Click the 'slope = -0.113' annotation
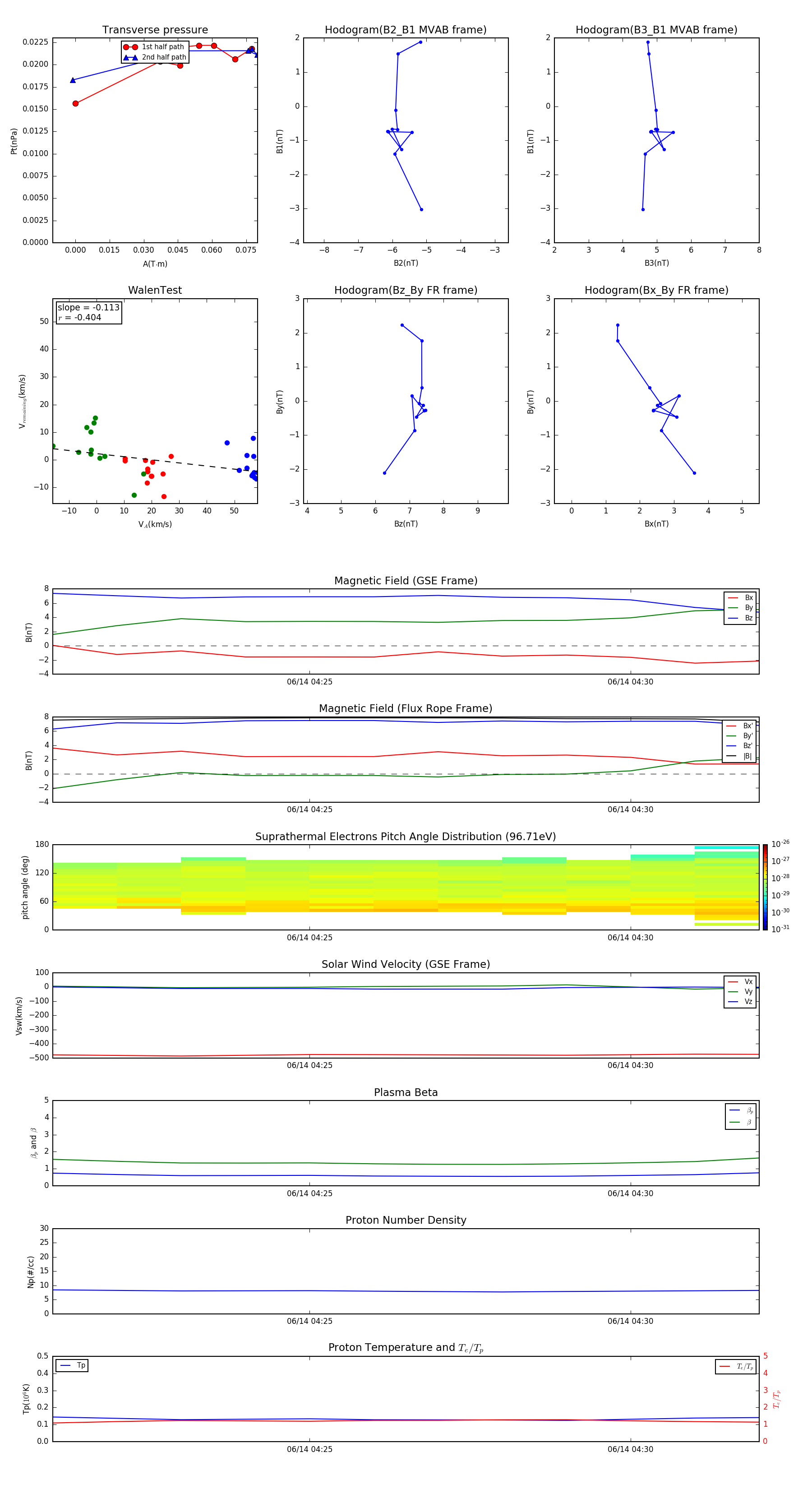 pos(88,308)
